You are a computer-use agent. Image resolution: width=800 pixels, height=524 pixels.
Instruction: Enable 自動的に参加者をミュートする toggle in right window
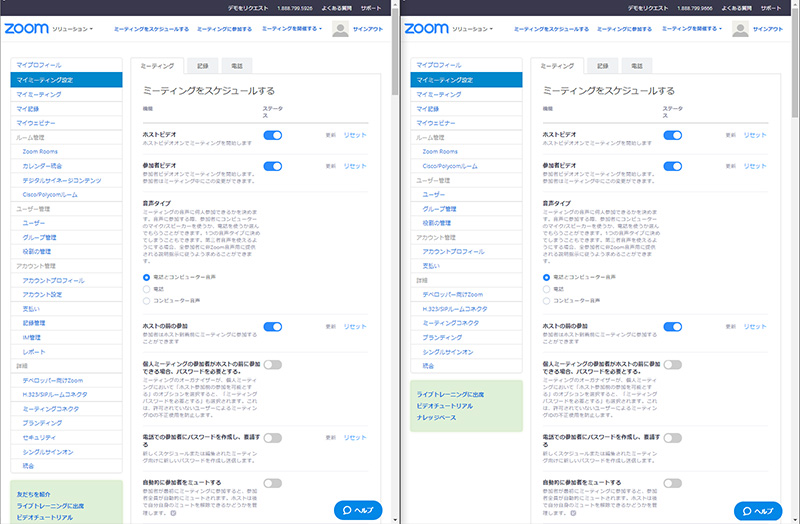click(x=672, y=482)
